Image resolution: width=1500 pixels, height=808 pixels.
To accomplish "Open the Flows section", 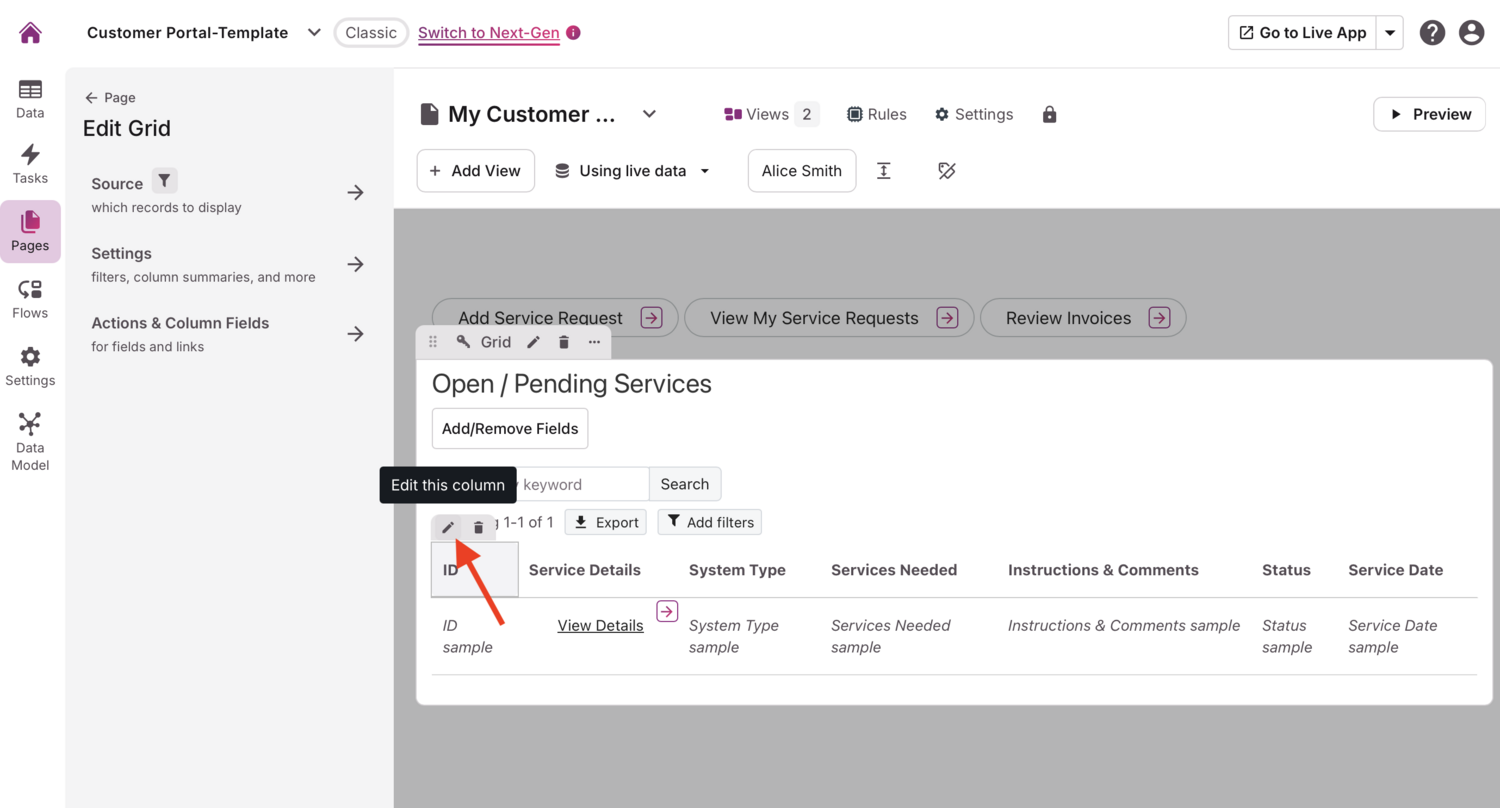I will click(30, 300).
